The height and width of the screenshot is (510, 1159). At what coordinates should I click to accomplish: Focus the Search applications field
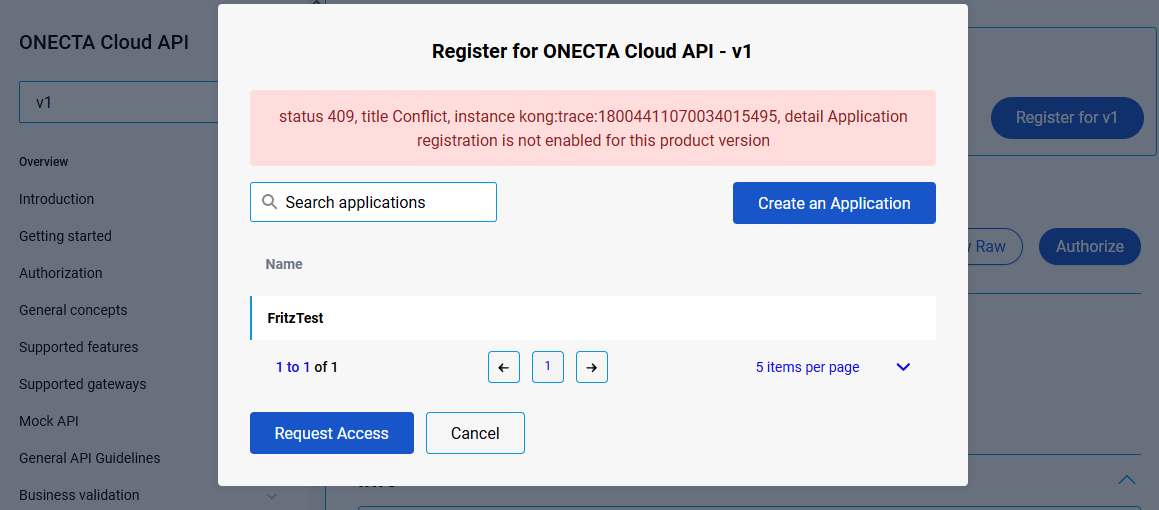[x=373, y=202]
